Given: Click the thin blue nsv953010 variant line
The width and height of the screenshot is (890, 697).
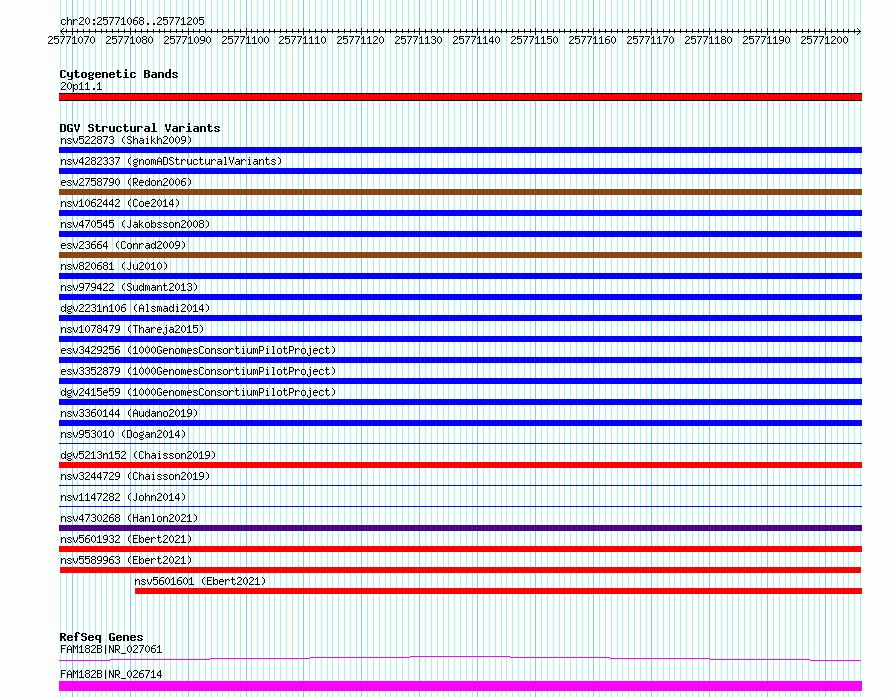Looking at the screenshot, I should [460, 443].
